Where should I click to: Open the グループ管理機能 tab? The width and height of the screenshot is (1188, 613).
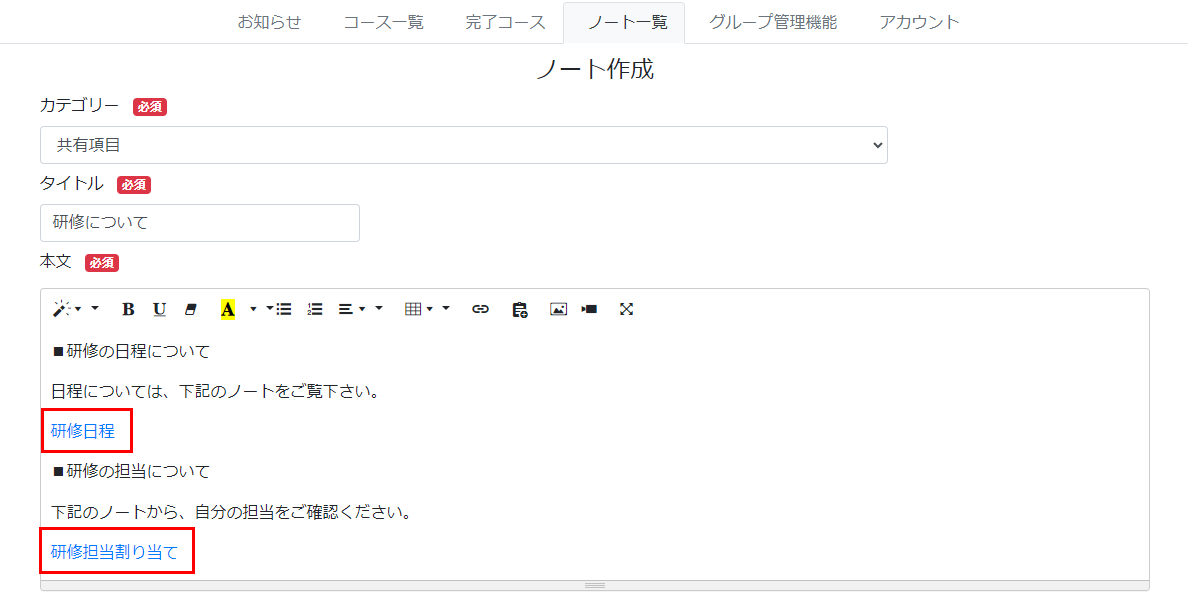click(x=772, y=22)
